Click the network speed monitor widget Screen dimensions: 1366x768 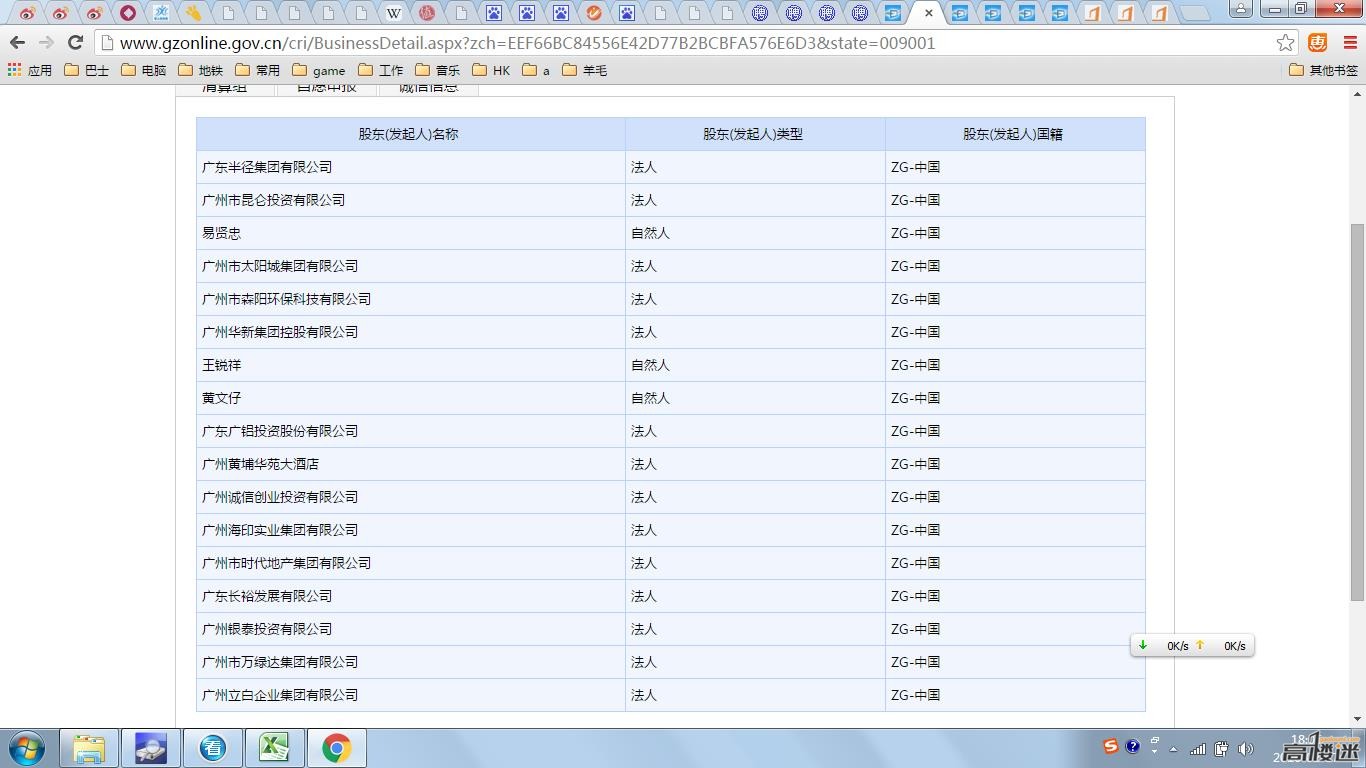(x=1192, y=646)
